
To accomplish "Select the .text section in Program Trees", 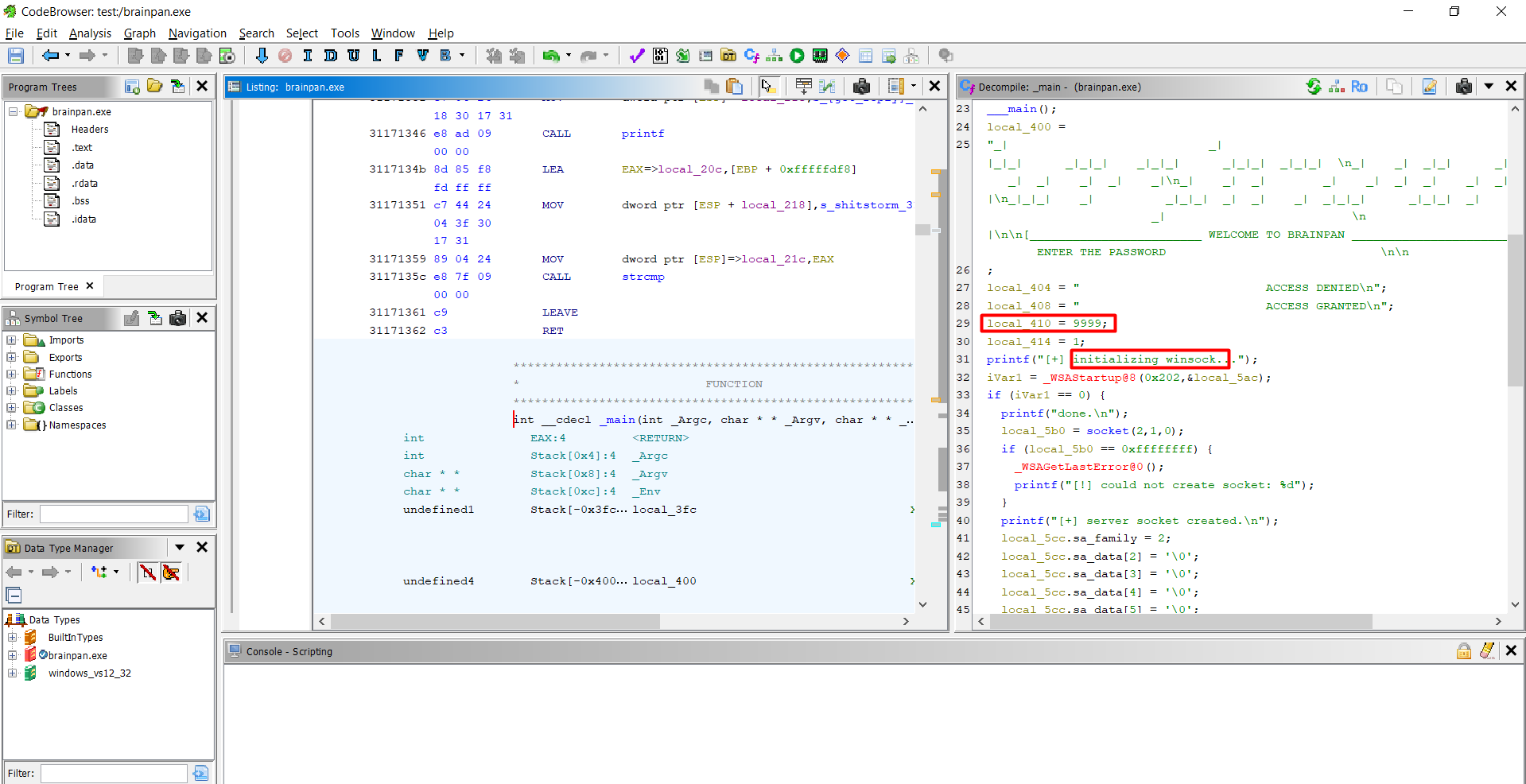I will [x=82, y=148].
